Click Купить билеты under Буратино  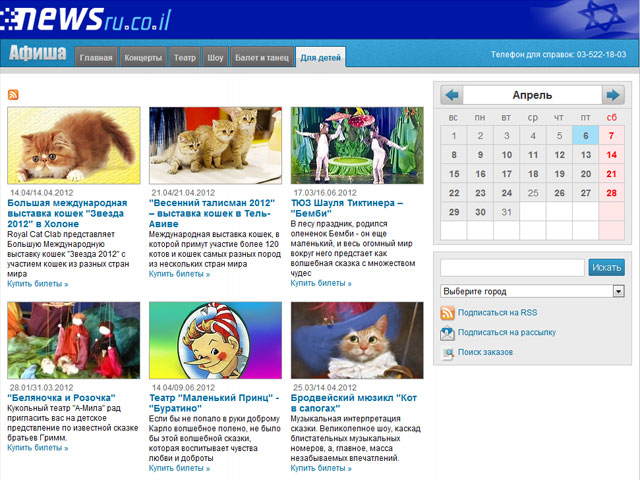click(x=179, y=468)
